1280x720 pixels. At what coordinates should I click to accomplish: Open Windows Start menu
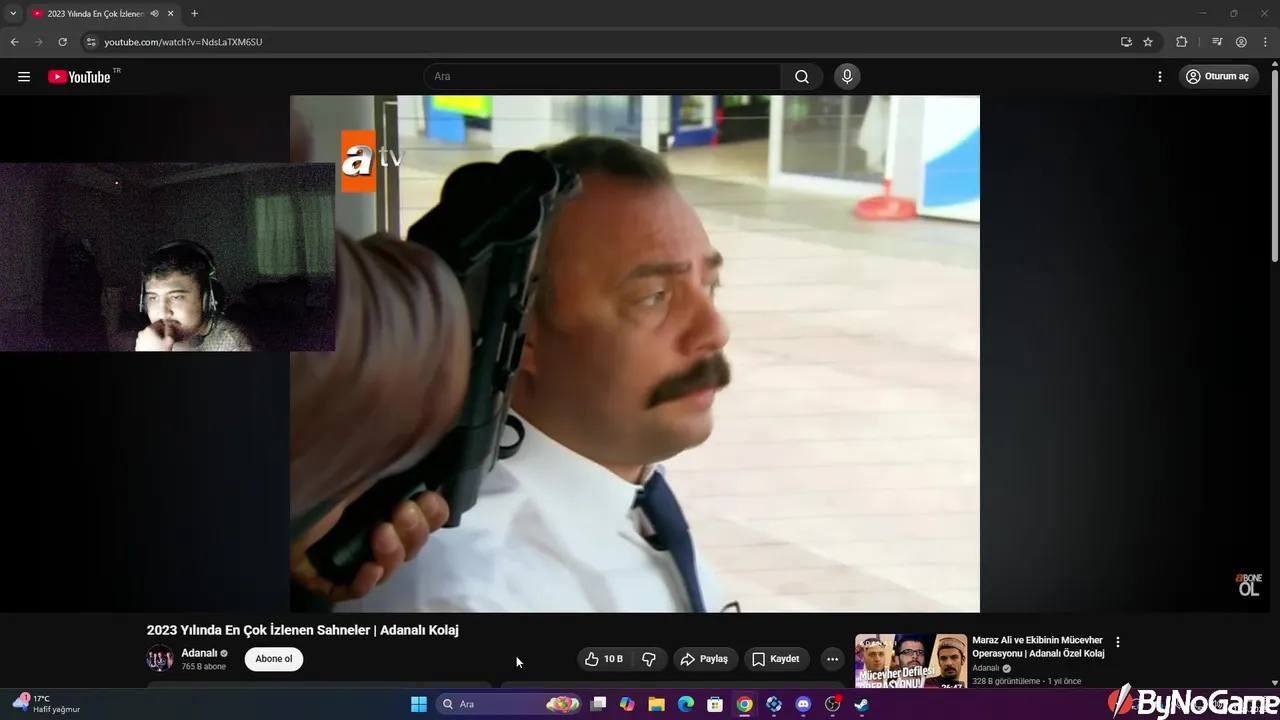tap(418, 704)
